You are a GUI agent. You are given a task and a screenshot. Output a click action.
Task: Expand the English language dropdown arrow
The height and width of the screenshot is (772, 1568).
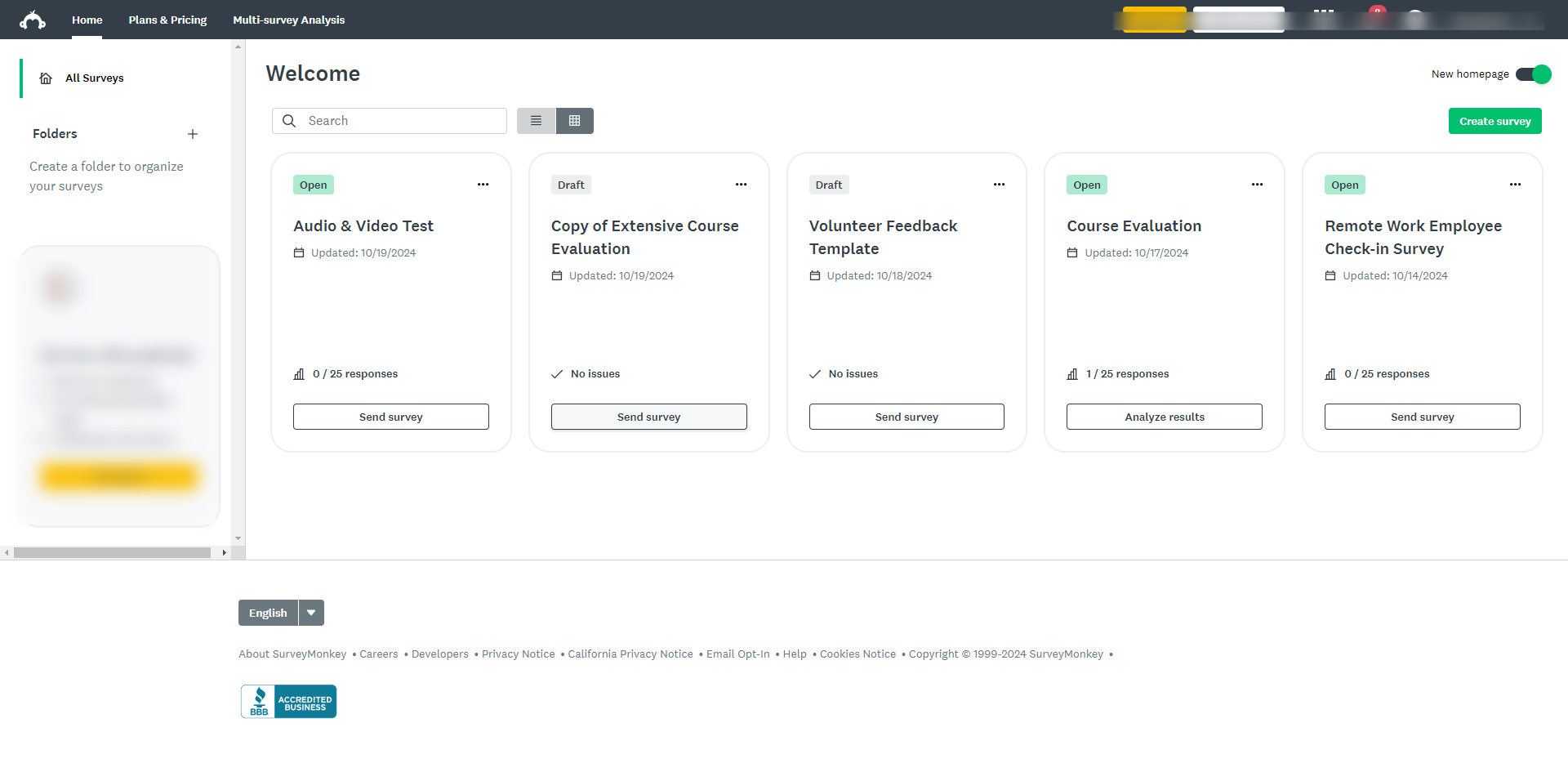coord(311,613)
